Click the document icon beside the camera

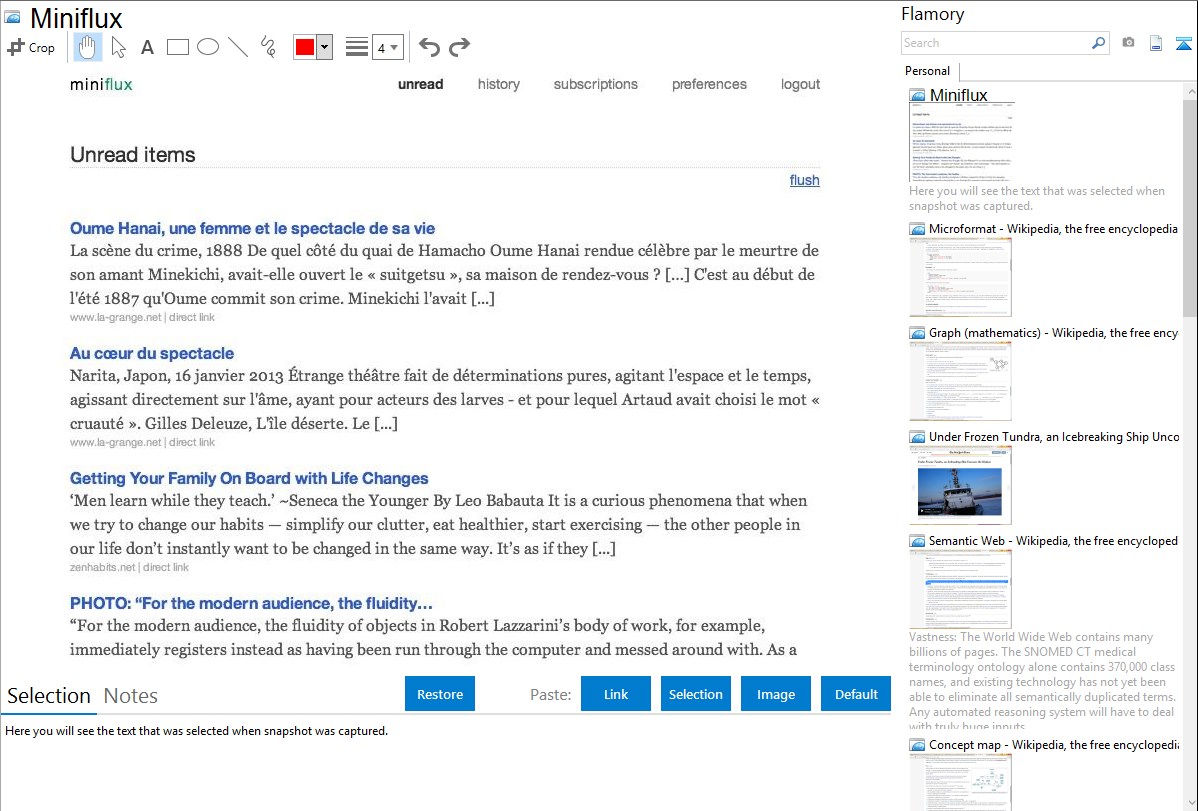click(x=1156, y=43)
